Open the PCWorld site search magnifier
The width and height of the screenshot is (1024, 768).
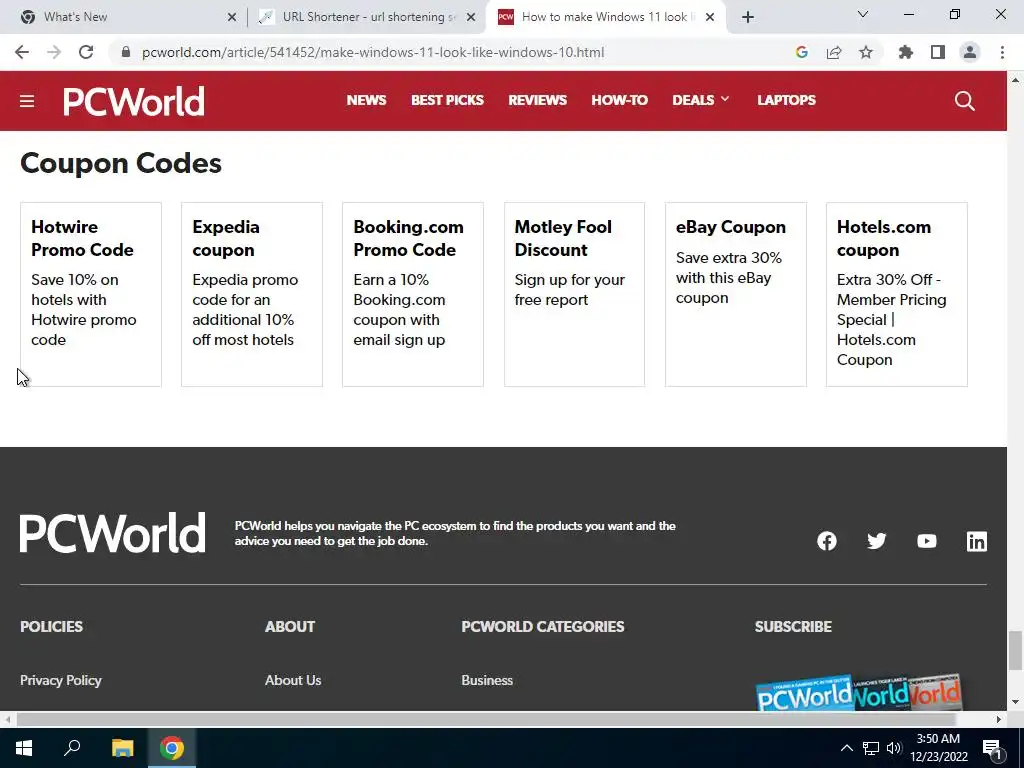(965, 101)
